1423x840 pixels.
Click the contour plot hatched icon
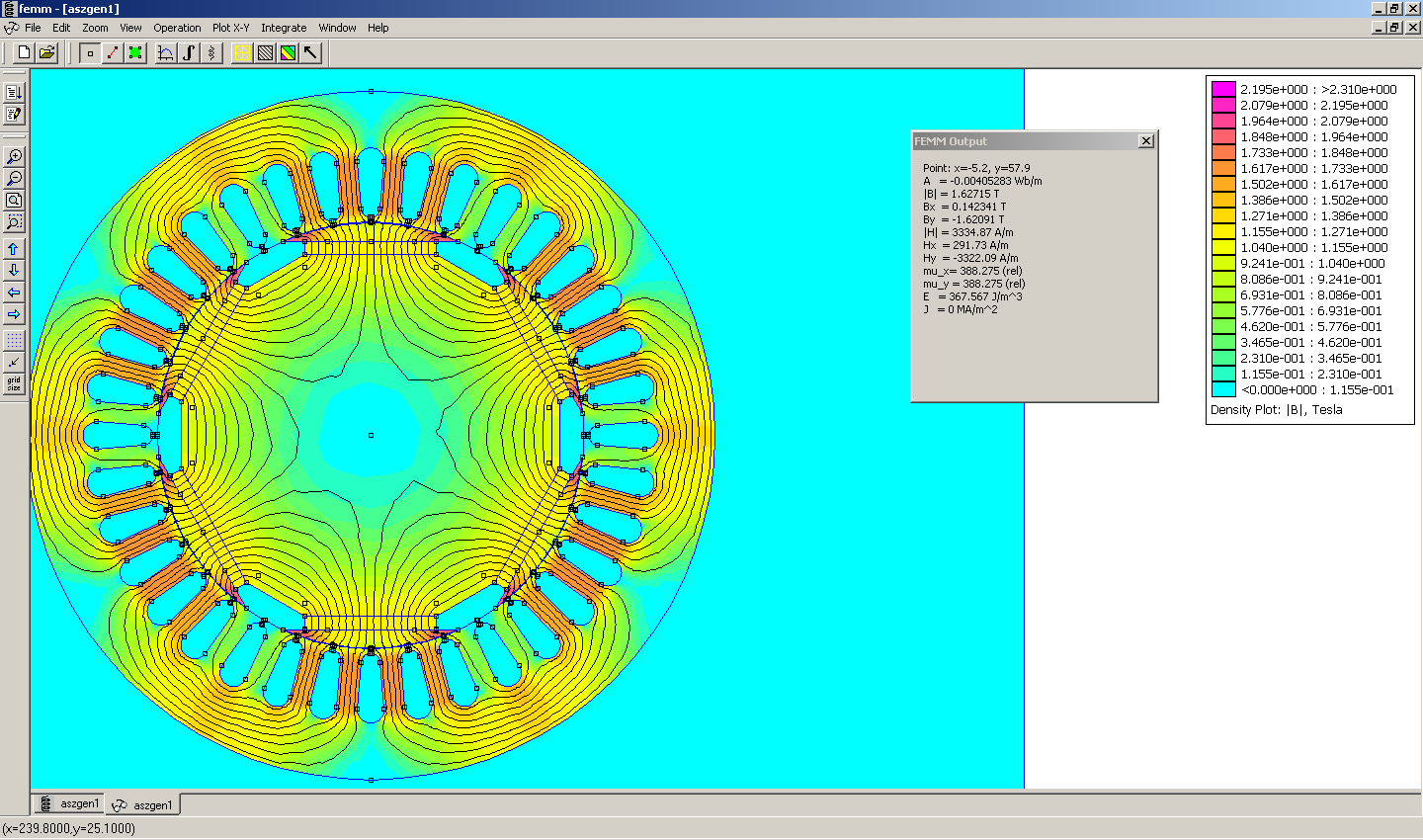coord(265,53)
